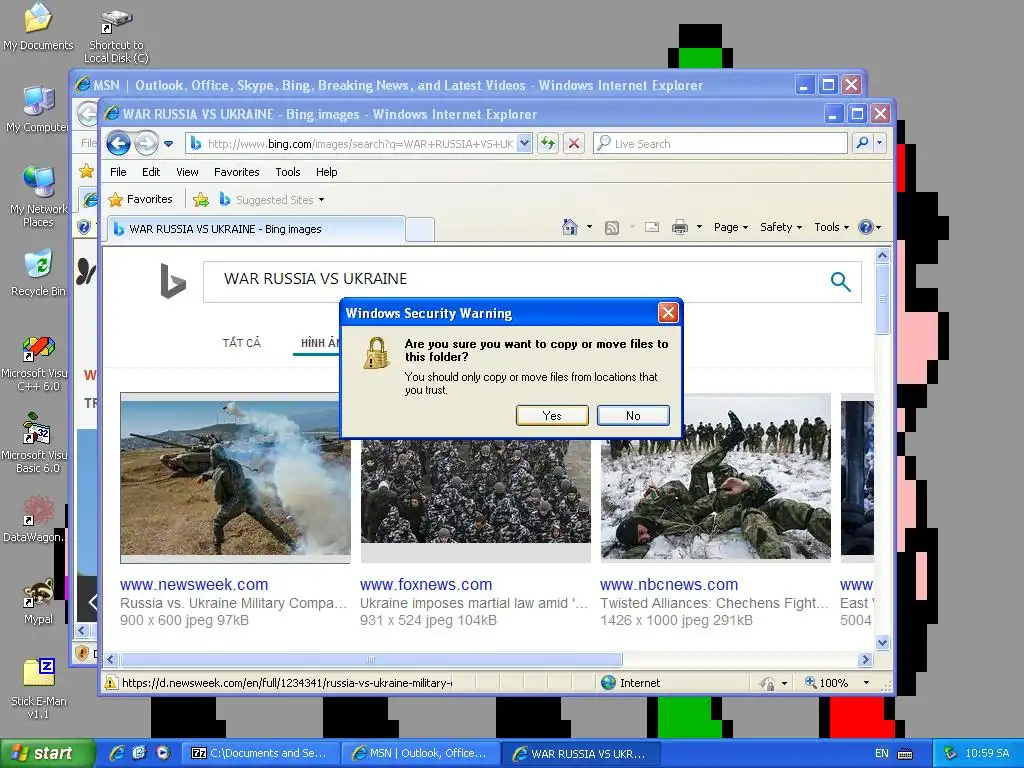Click the Print icon
Image resolution: width=1024 pixels, height=768 pixels.
click(680, 227)
